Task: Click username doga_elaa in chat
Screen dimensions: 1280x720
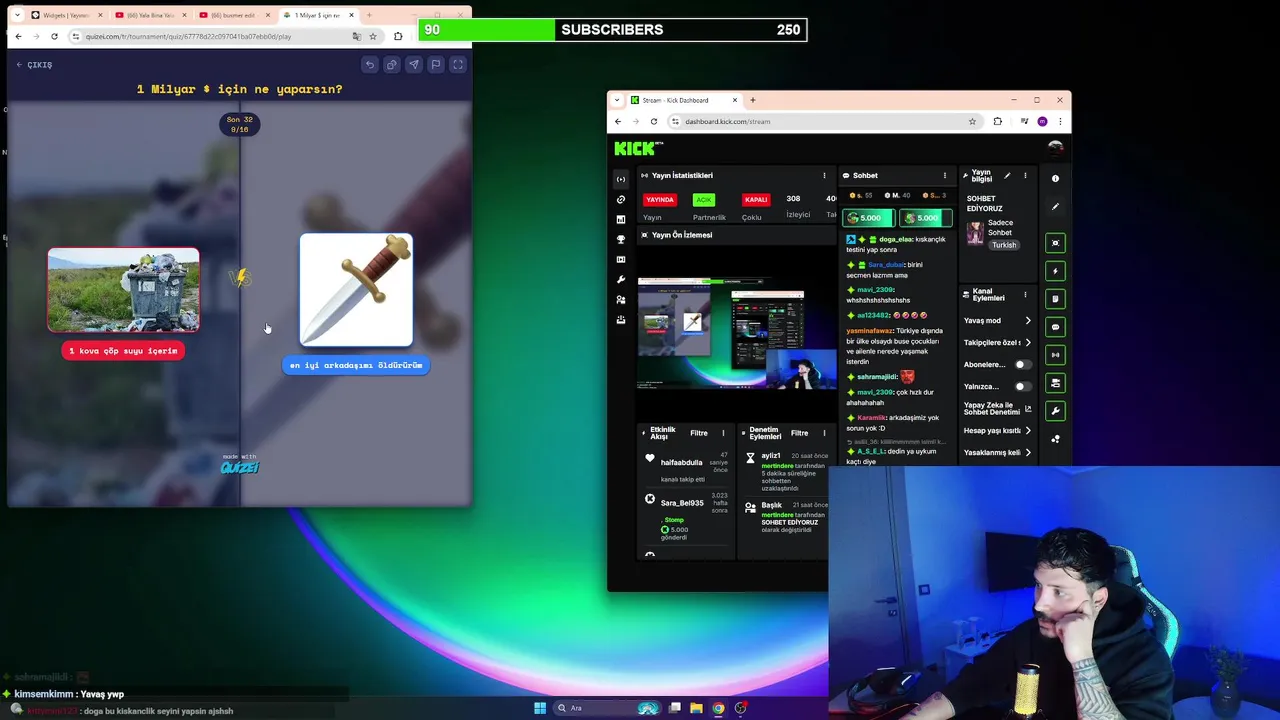Action: 896,239
